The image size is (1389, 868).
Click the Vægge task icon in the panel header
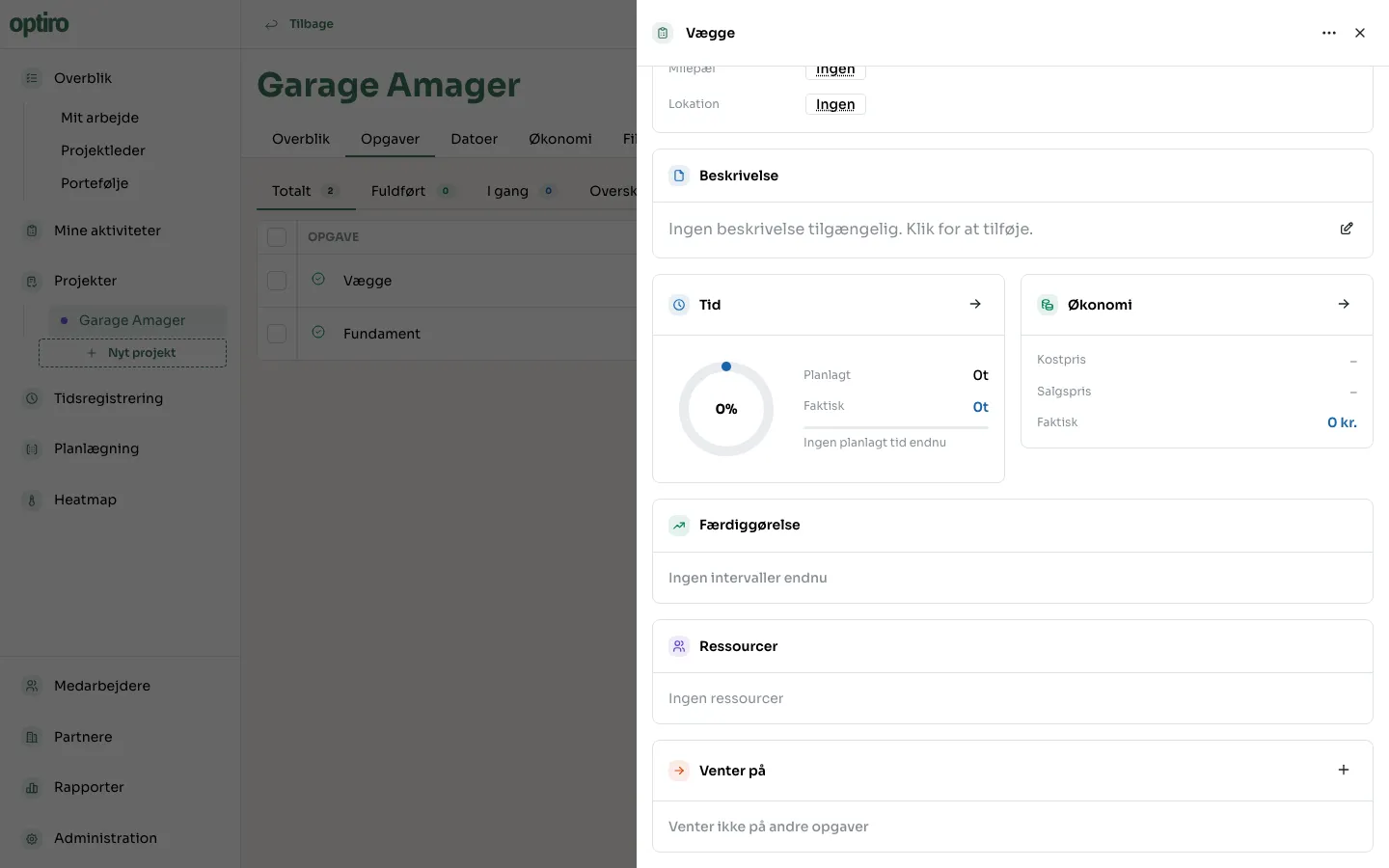click(663, 33)
